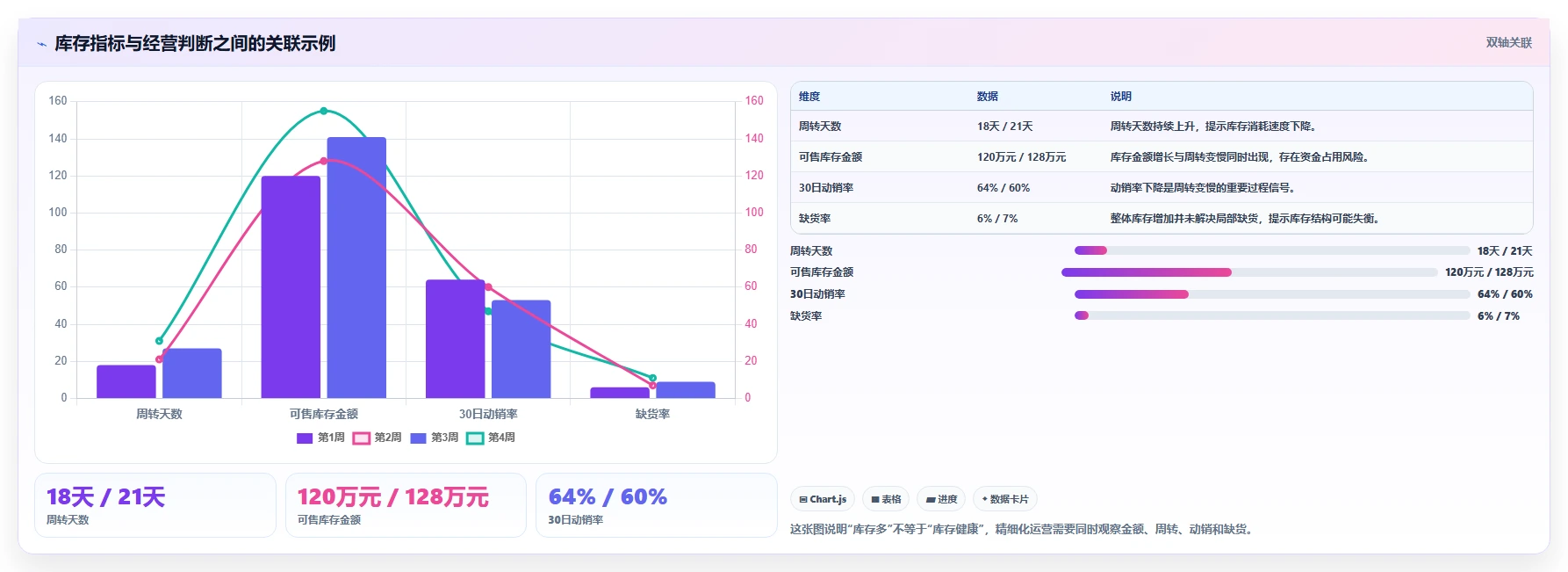Click the 表格 tag chip
Screen dimensions: 1568x572
tap(886, 499)
